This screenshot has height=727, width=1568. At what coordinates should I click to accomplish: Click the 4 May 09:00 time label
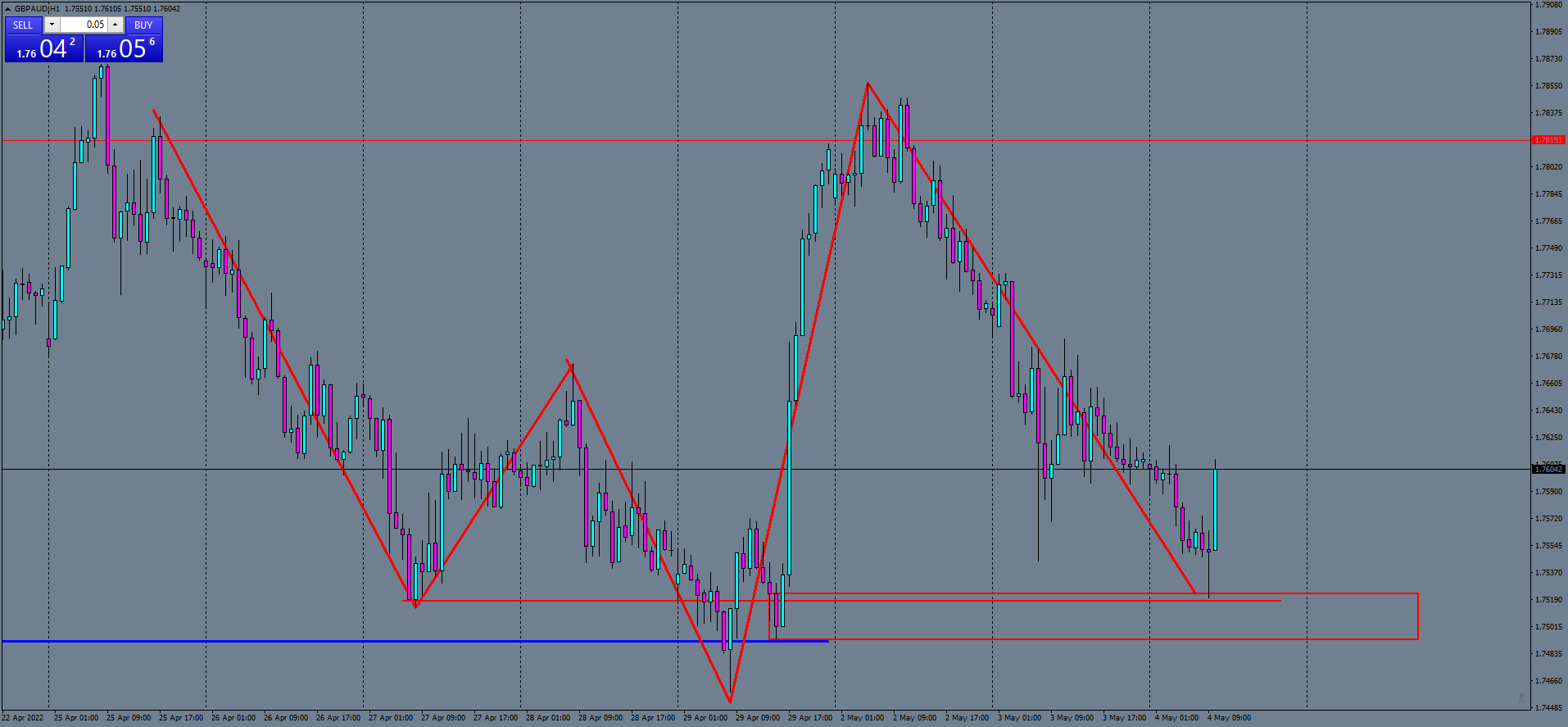tap(1229, 718)
